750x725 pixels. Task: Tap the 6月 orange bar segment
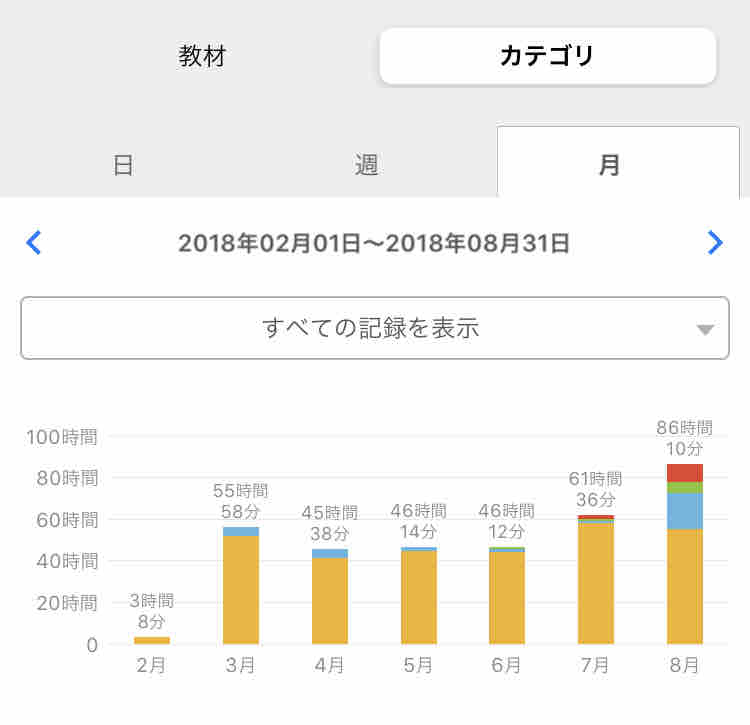coord(507,598)
